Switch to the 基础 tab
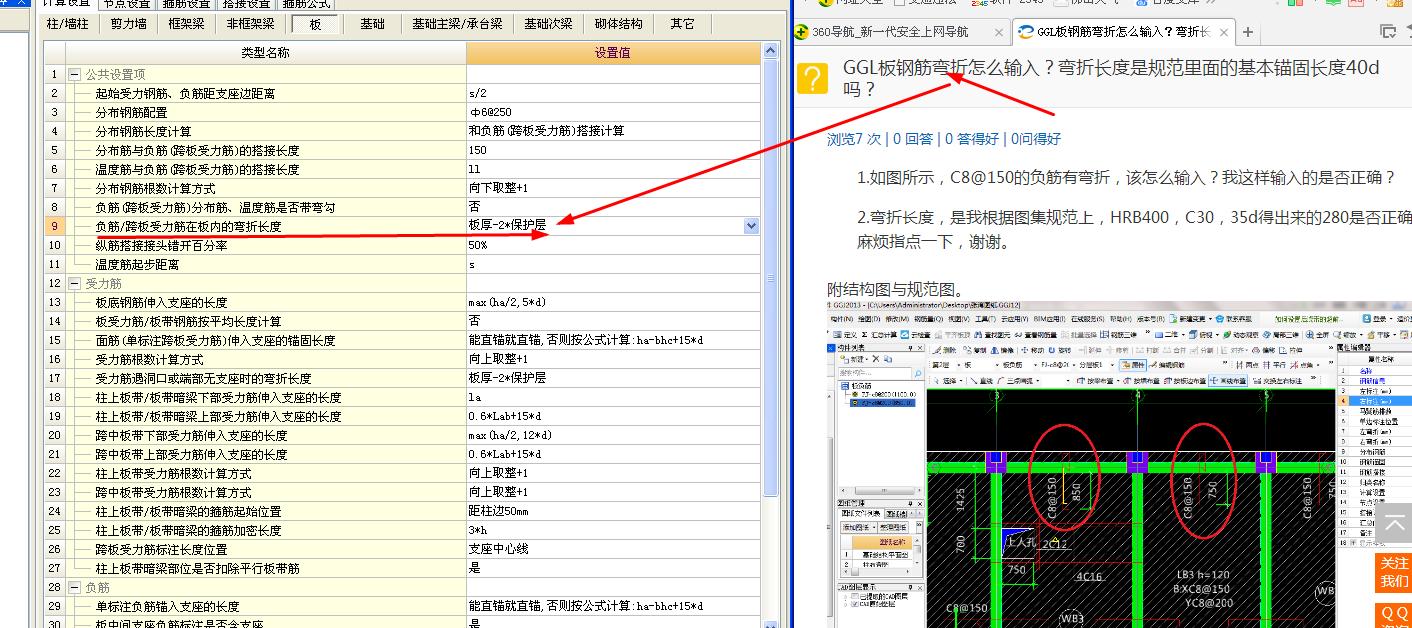Image resolution: width=1412 pixels, height=628 pixels. tap(372, 24)
